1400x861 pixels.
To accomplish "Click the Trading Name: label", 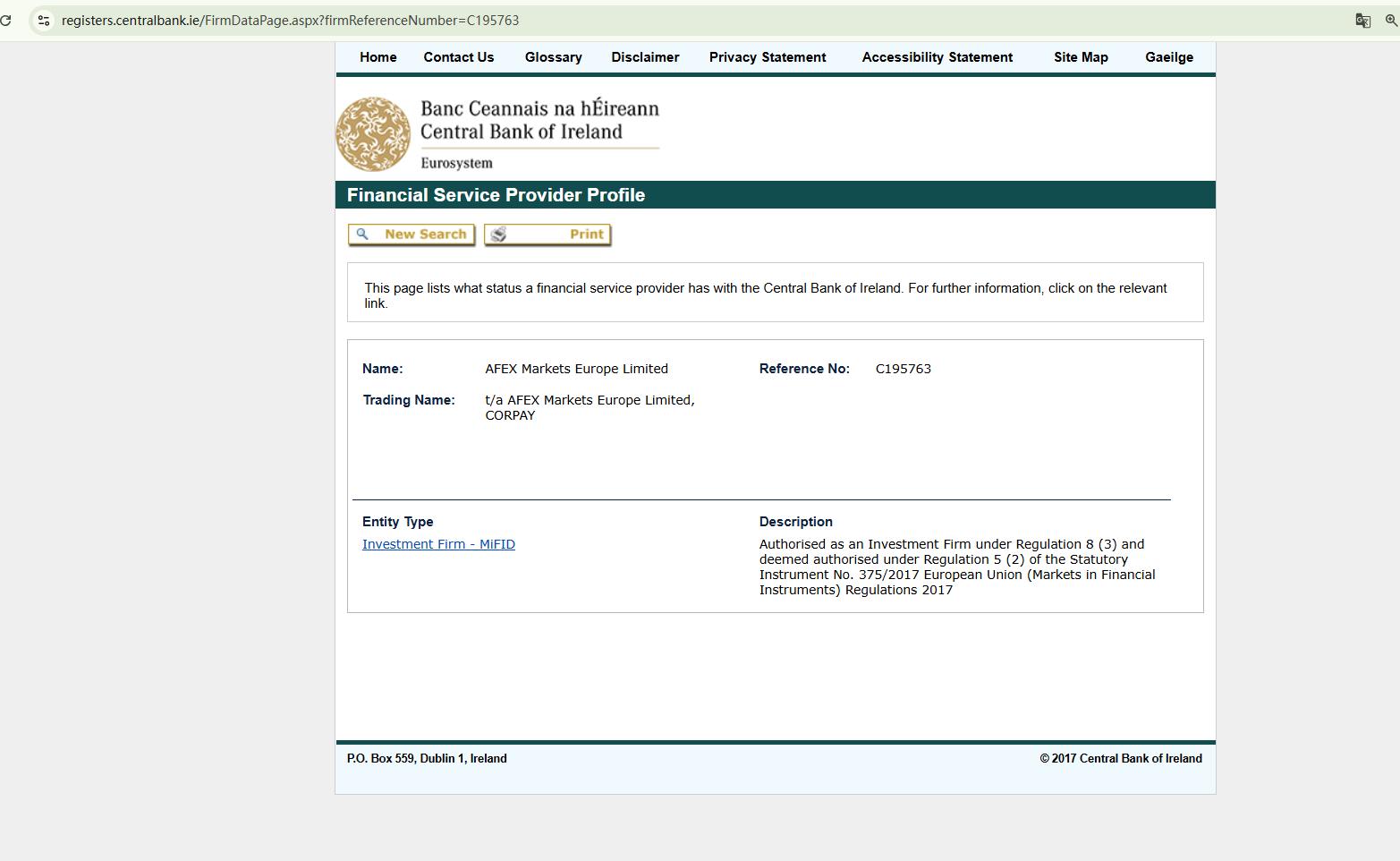I will tap(409, 400).
